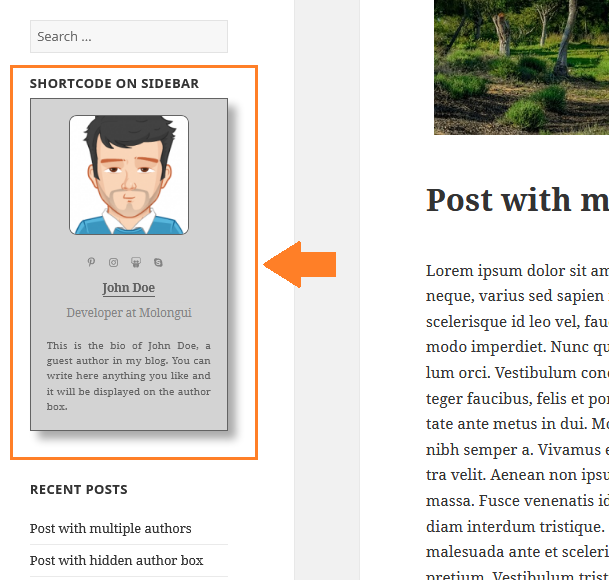This screenshot has height=580, width=609.
Task: Select the 'SHORTCODE ON SIDEBAR' widget title
Action: pyautogui.click(x=114, y=84)
